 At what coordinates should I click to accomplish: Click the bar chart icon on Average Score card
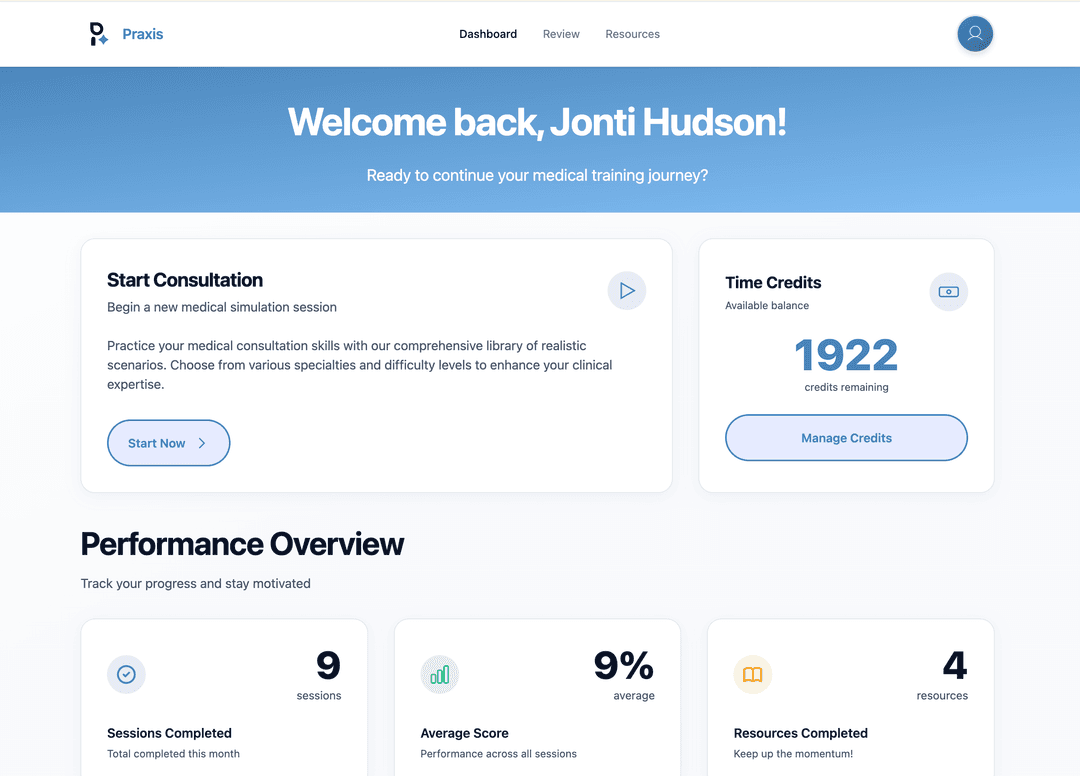point(440,675)
